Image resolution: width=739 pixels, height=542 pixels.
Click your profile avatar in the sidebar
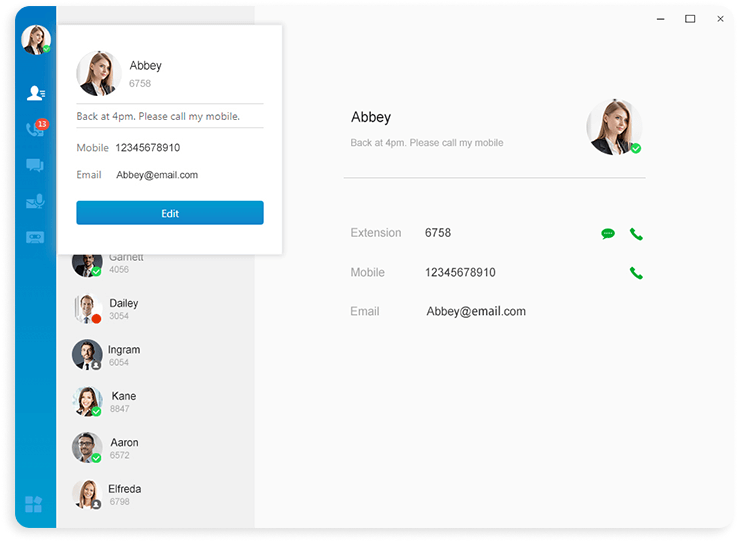35,40
